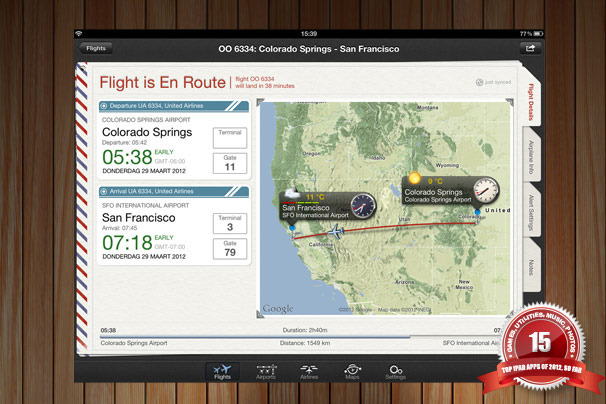The width and height of the screenshot is (606, 404).
Task: Tap the San Francisco map callout
Action: tap(327, 206)
